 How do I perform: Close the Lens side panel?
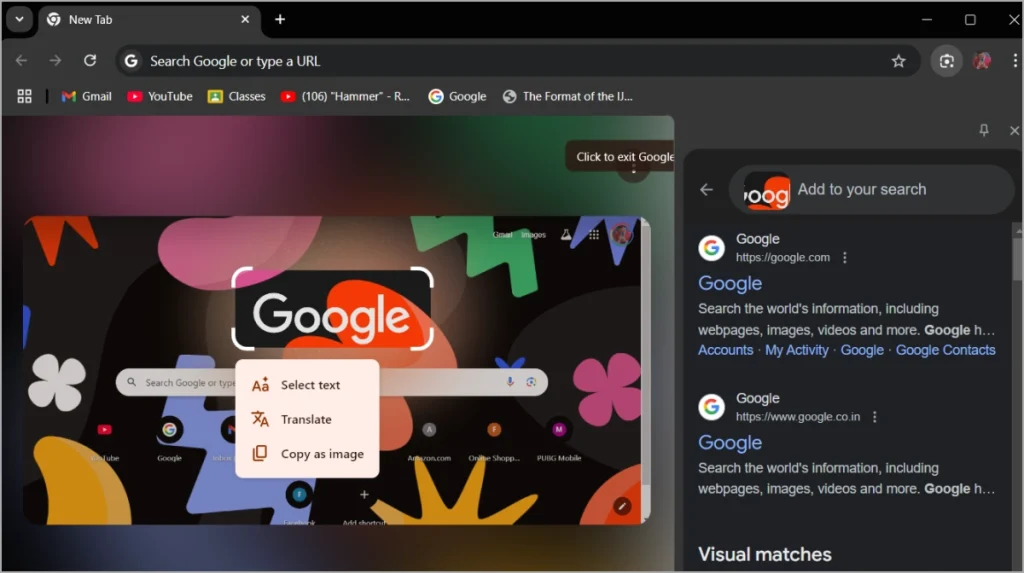pos(1014,131)
